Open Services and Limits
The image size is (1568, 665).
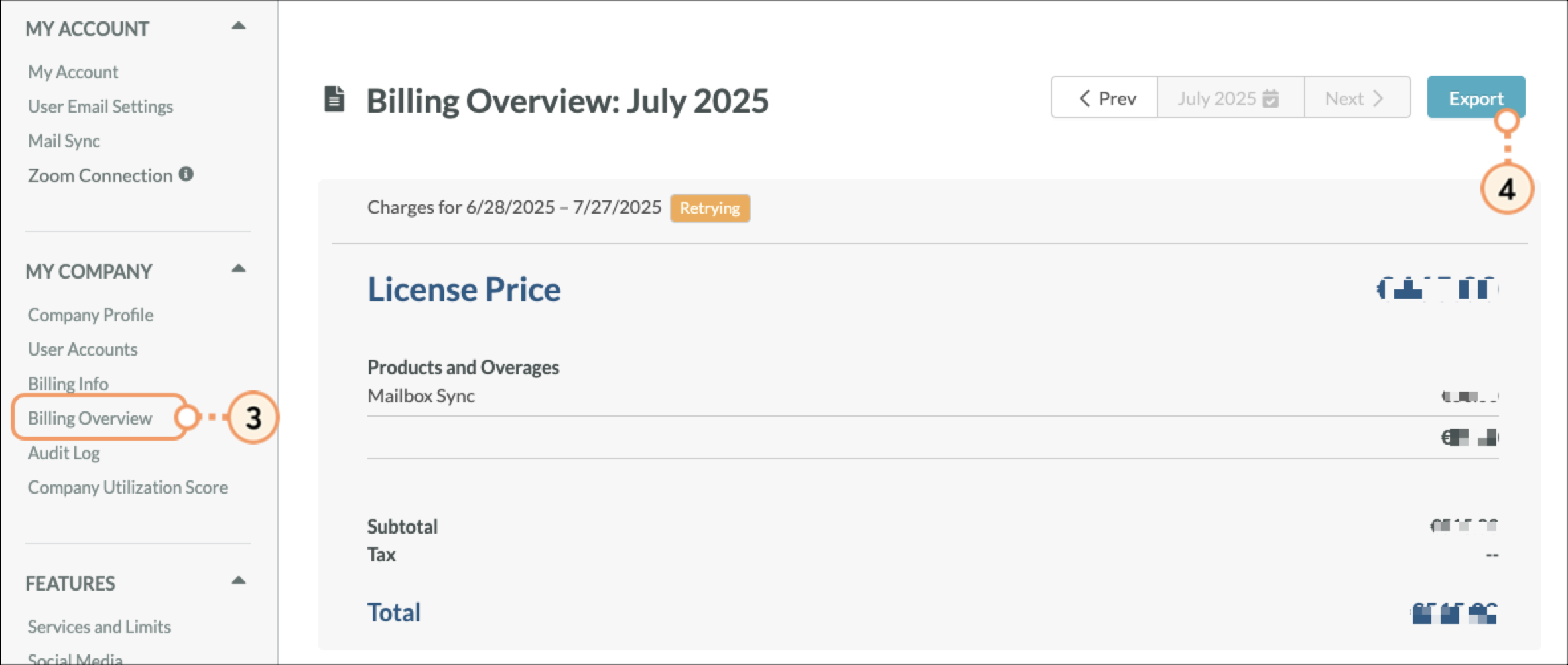click(99, 627)
